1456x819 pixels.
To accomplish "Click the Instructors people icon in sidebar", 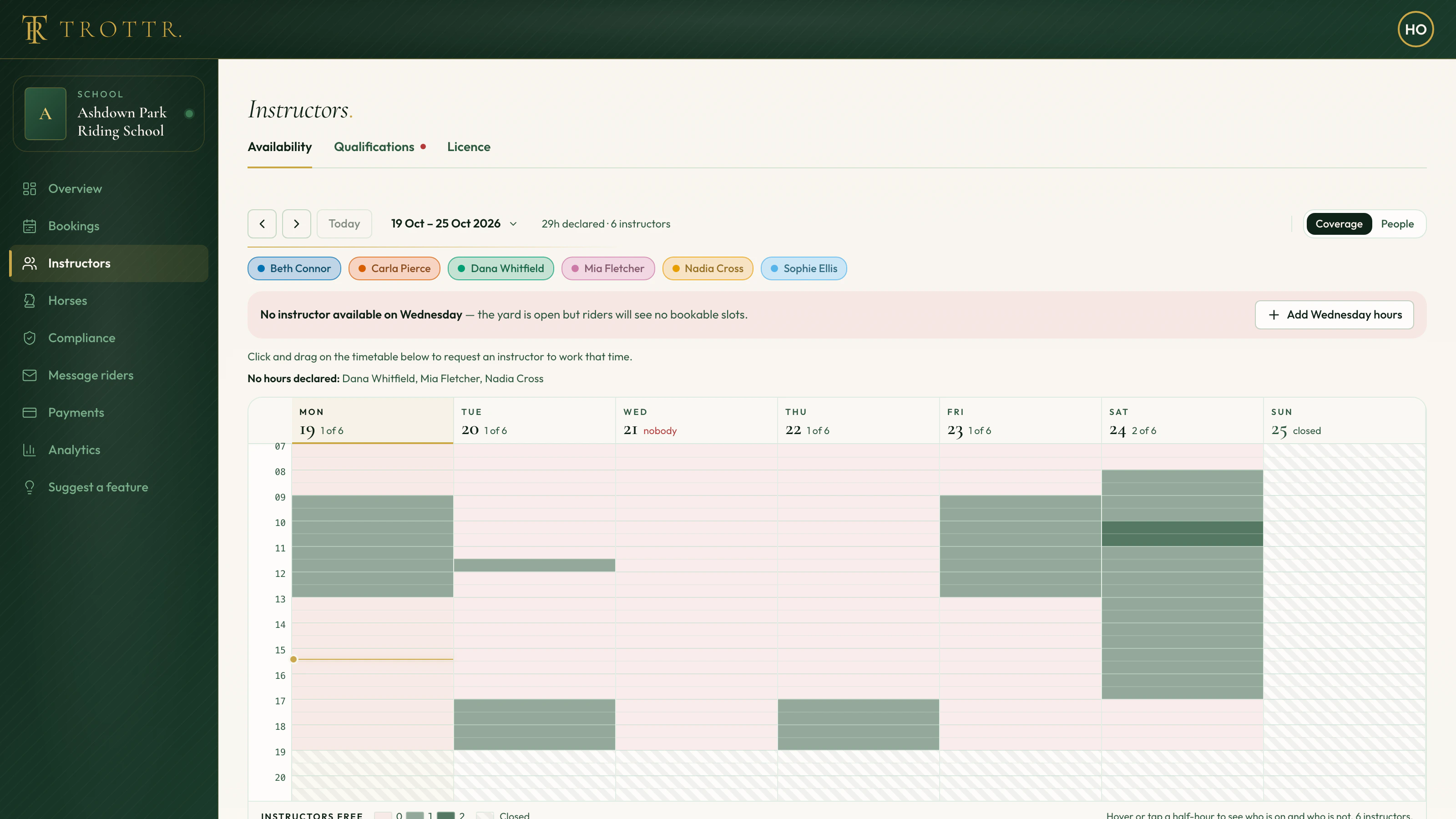I will click(30, 263).
